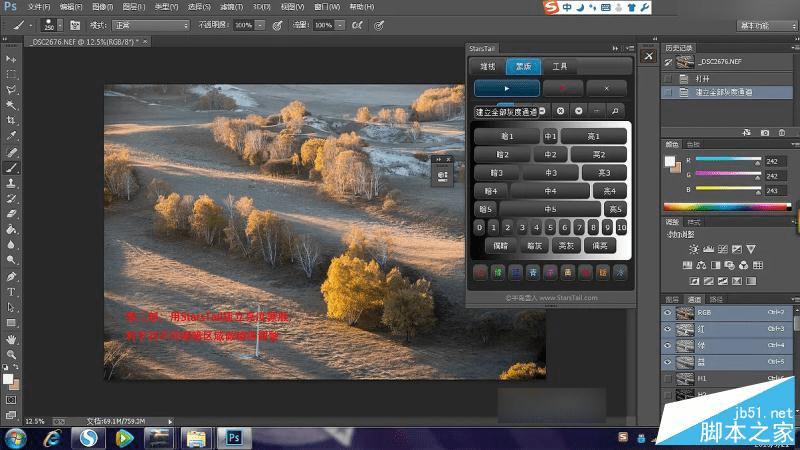Toggle pressure for opacity icon
Viewport: 800px width, 450px height.
point(278,25)
